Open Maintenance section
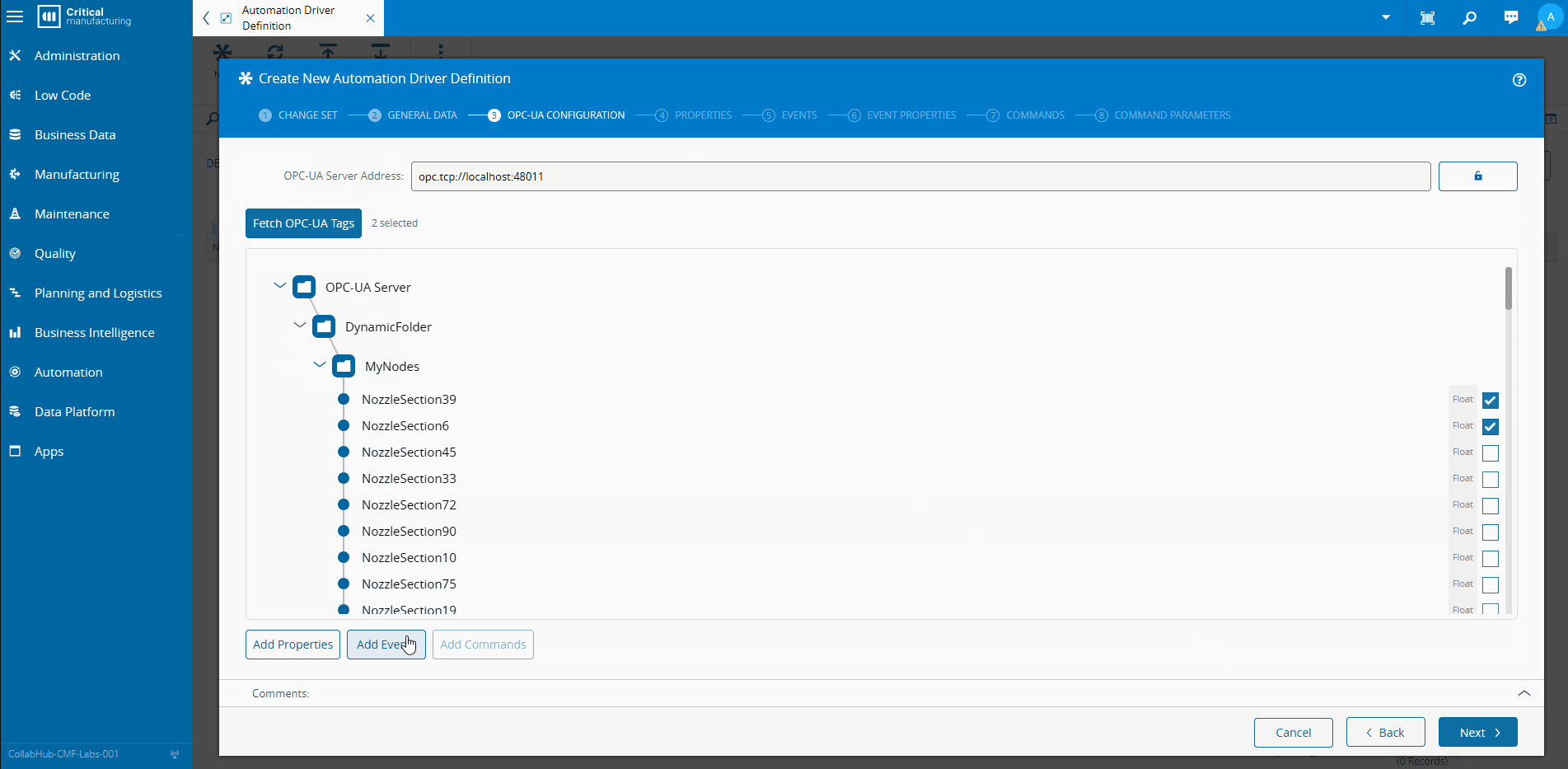 pyautogui.click(x=72, y=214)
